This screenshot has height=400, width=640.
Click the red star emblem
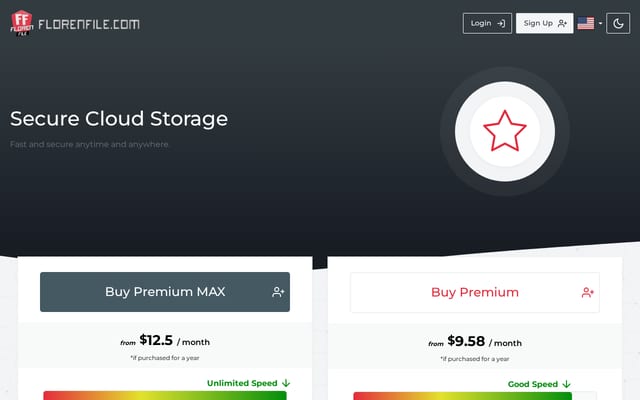[x=505, y=131]
